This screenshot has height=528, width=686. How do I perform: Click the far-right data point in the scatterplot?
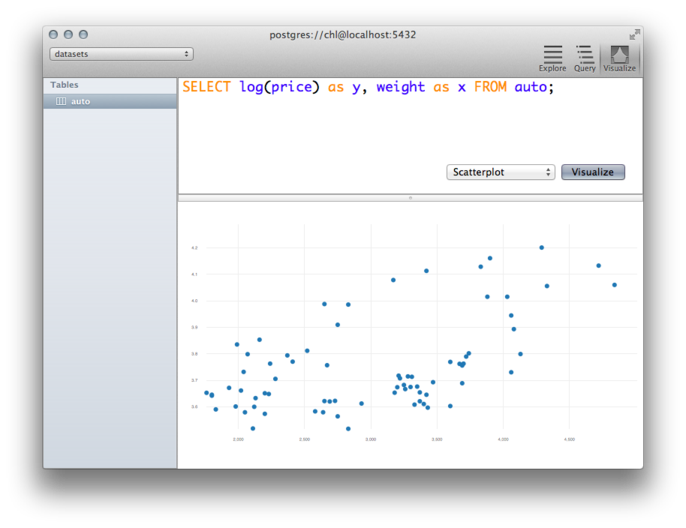[614, 285]
